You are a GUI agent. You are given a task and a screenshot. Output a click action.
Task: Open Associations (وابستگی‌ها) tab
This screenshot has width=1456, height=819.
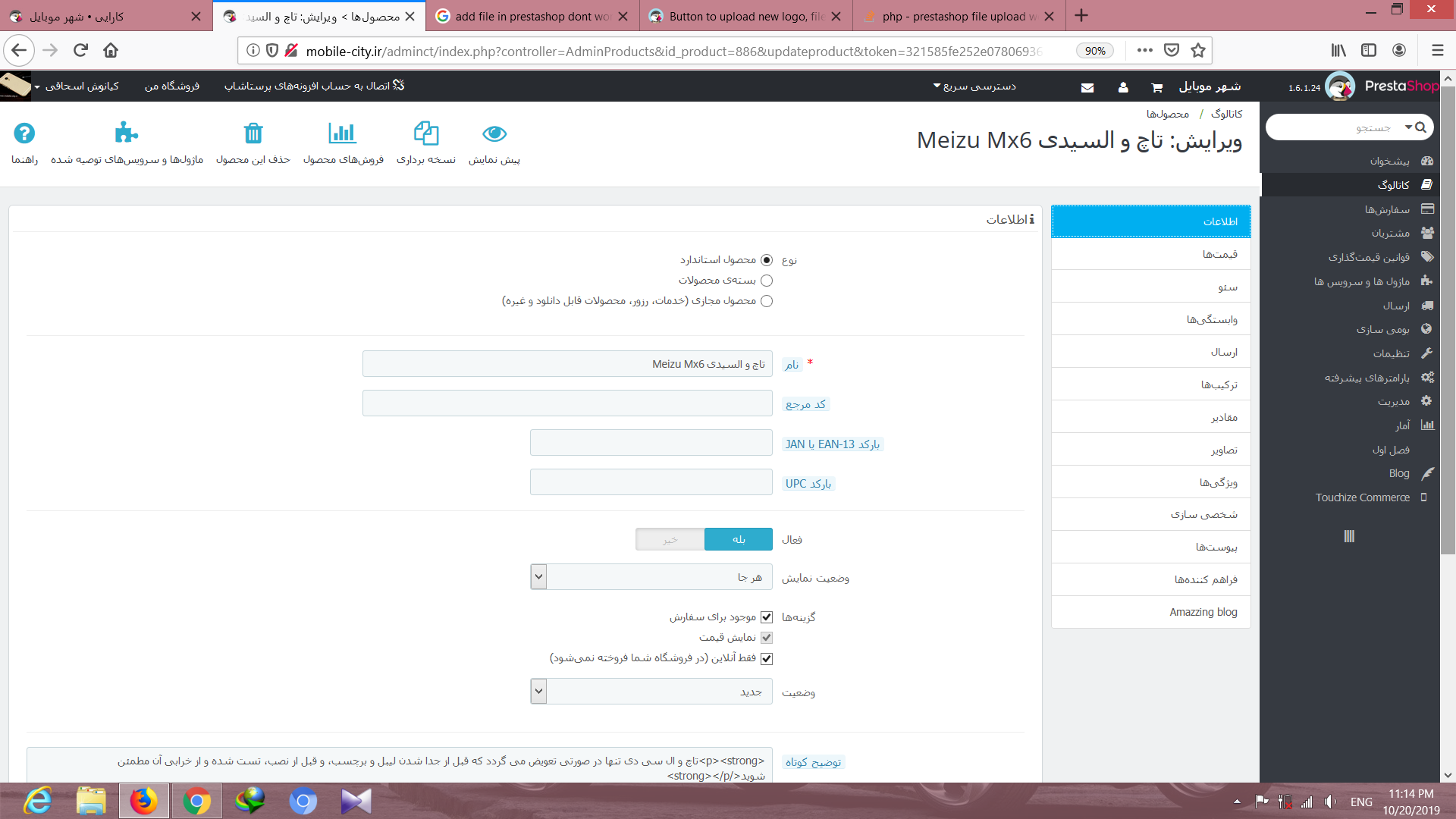tap(1151, 319)
